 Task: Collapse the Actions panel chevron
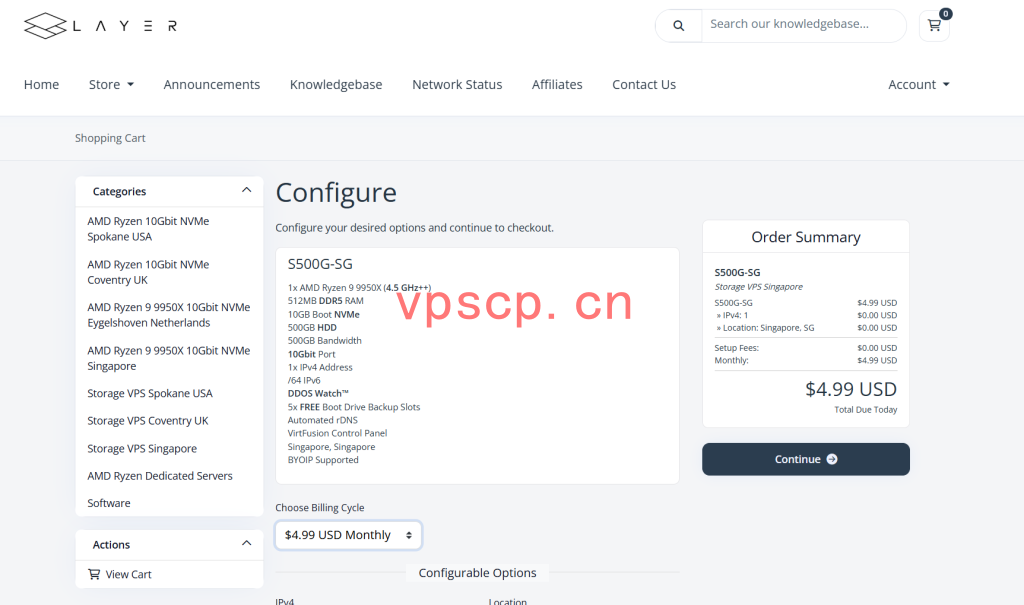[x=246, y=543]
